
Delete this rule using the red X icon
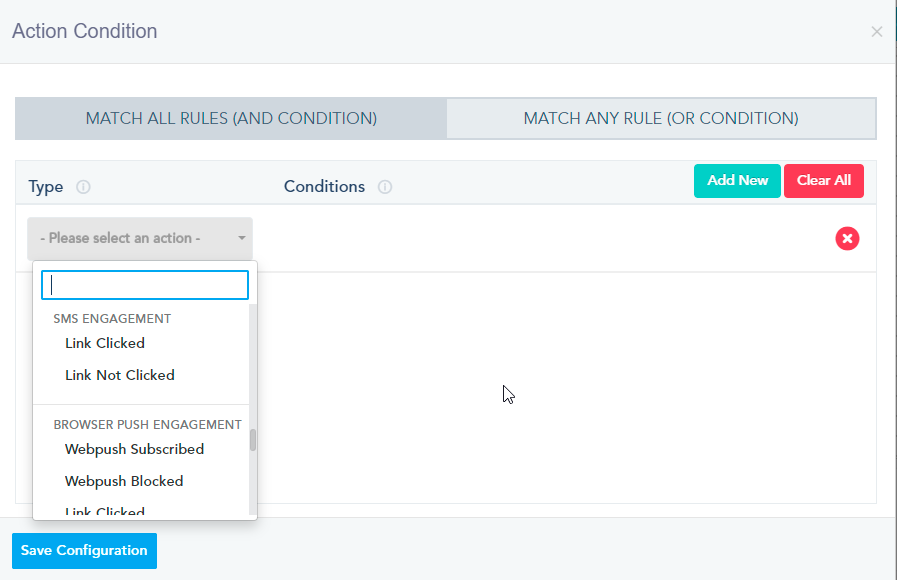click(847, 239)
